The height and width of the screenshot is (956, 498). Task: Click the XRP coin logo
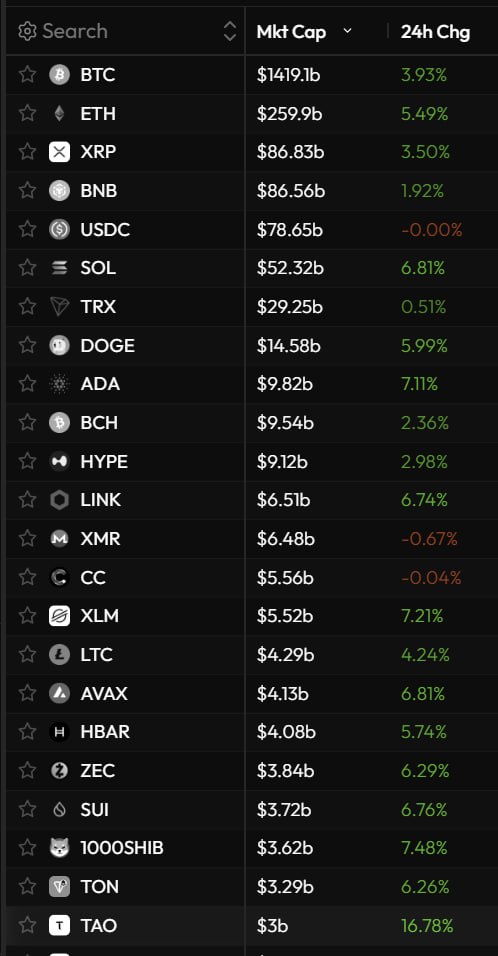click(59, 152)
